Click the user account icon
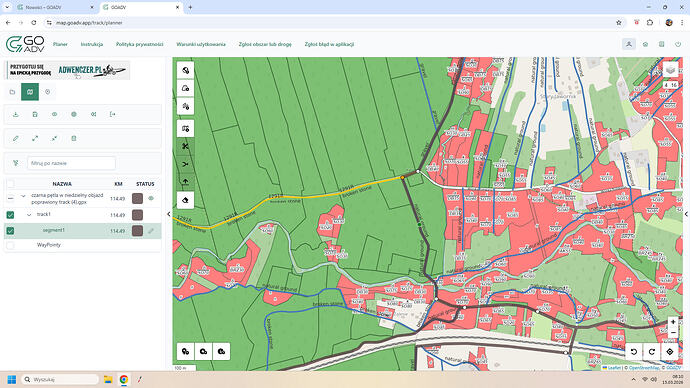Screen dimensions: 690x388 point(629,44)
